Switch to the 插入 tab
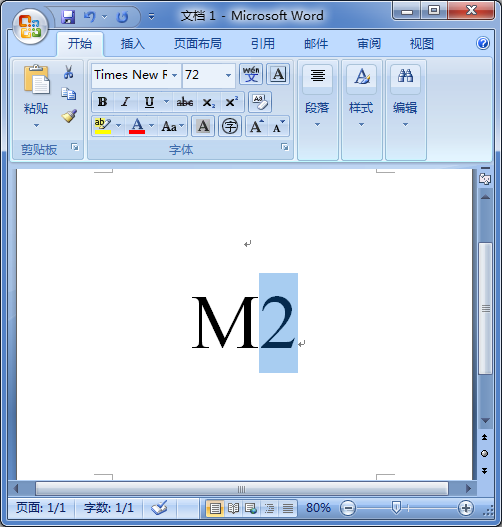Viewport: 502px width, 527px height. tap(132, 44)
